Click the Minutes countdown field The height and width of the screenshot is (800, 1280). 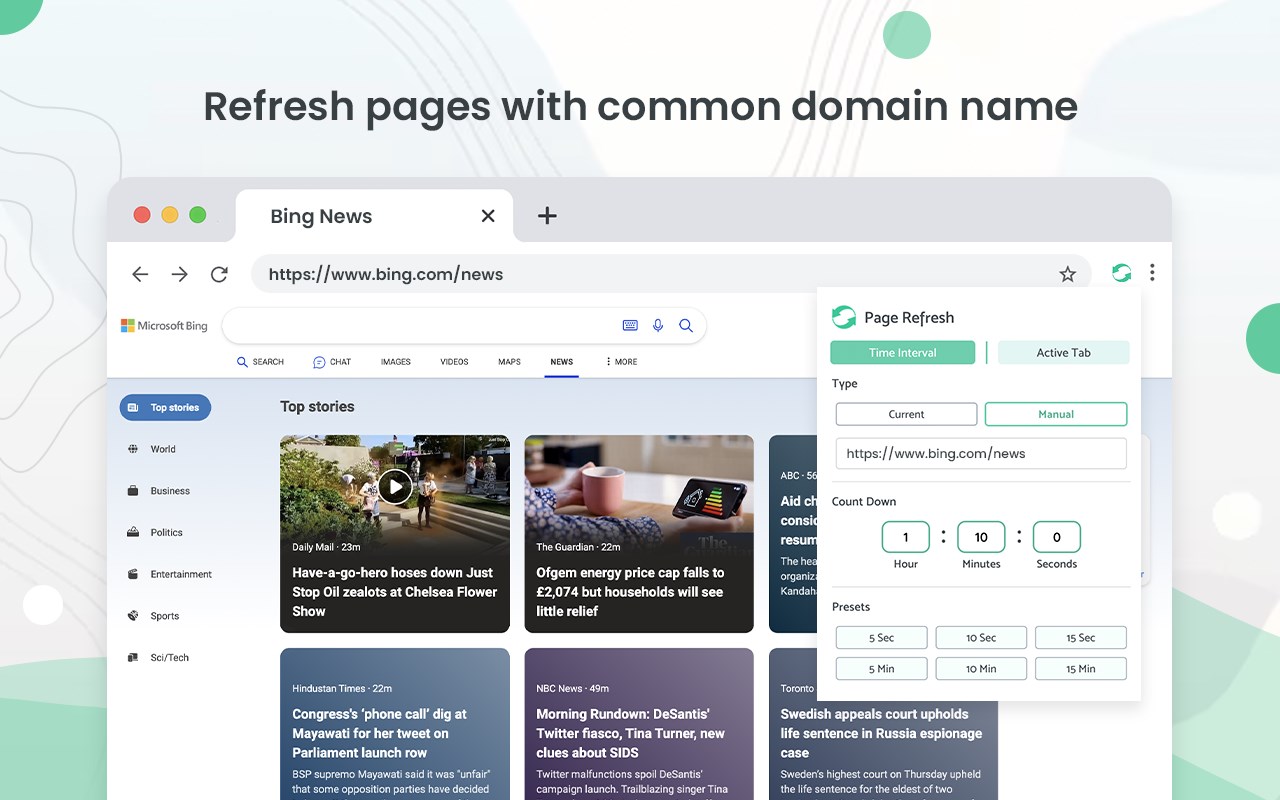pyautogui.click(x=981, y=537)
